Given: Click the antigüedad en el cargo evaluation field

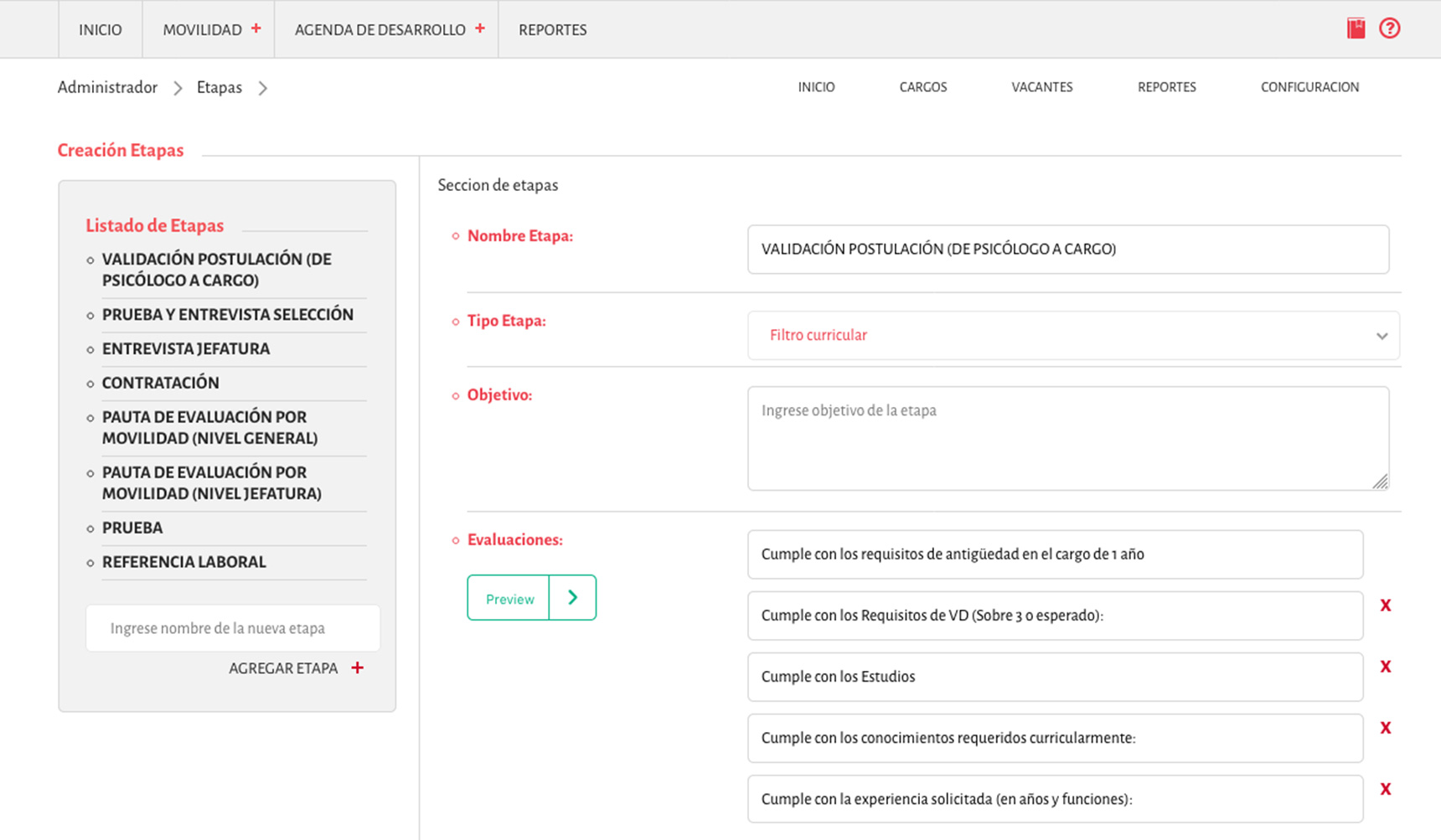Looking at the screenshot, I should [x=1056, y=554].
